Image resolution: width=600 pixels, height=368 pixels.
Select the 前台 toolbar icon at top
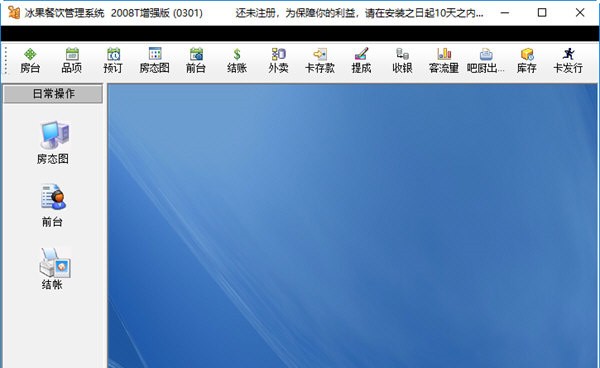pos(196,60)
